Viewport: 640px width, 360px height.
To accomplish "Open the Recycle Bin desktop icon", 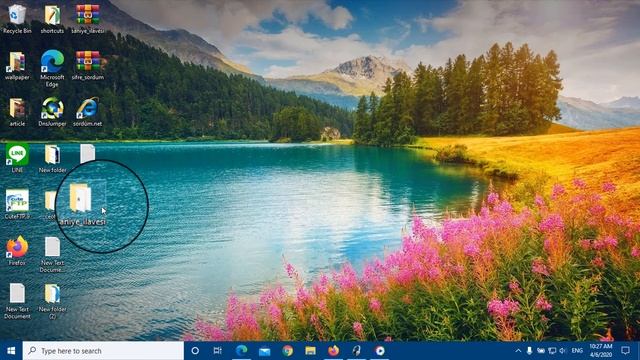I will 17,18.
